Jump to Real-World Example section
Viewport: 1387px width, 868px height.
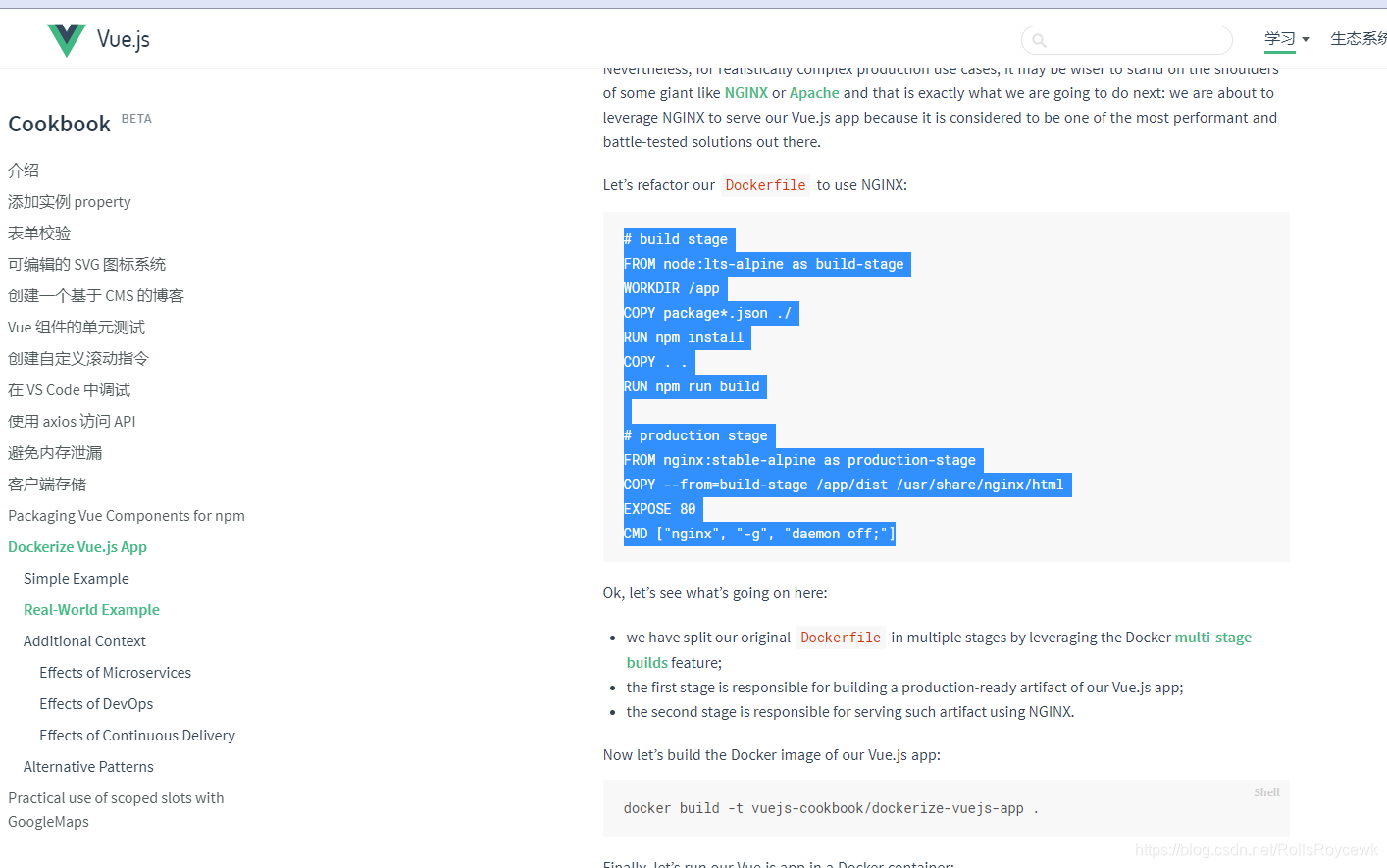pos(91,610)
